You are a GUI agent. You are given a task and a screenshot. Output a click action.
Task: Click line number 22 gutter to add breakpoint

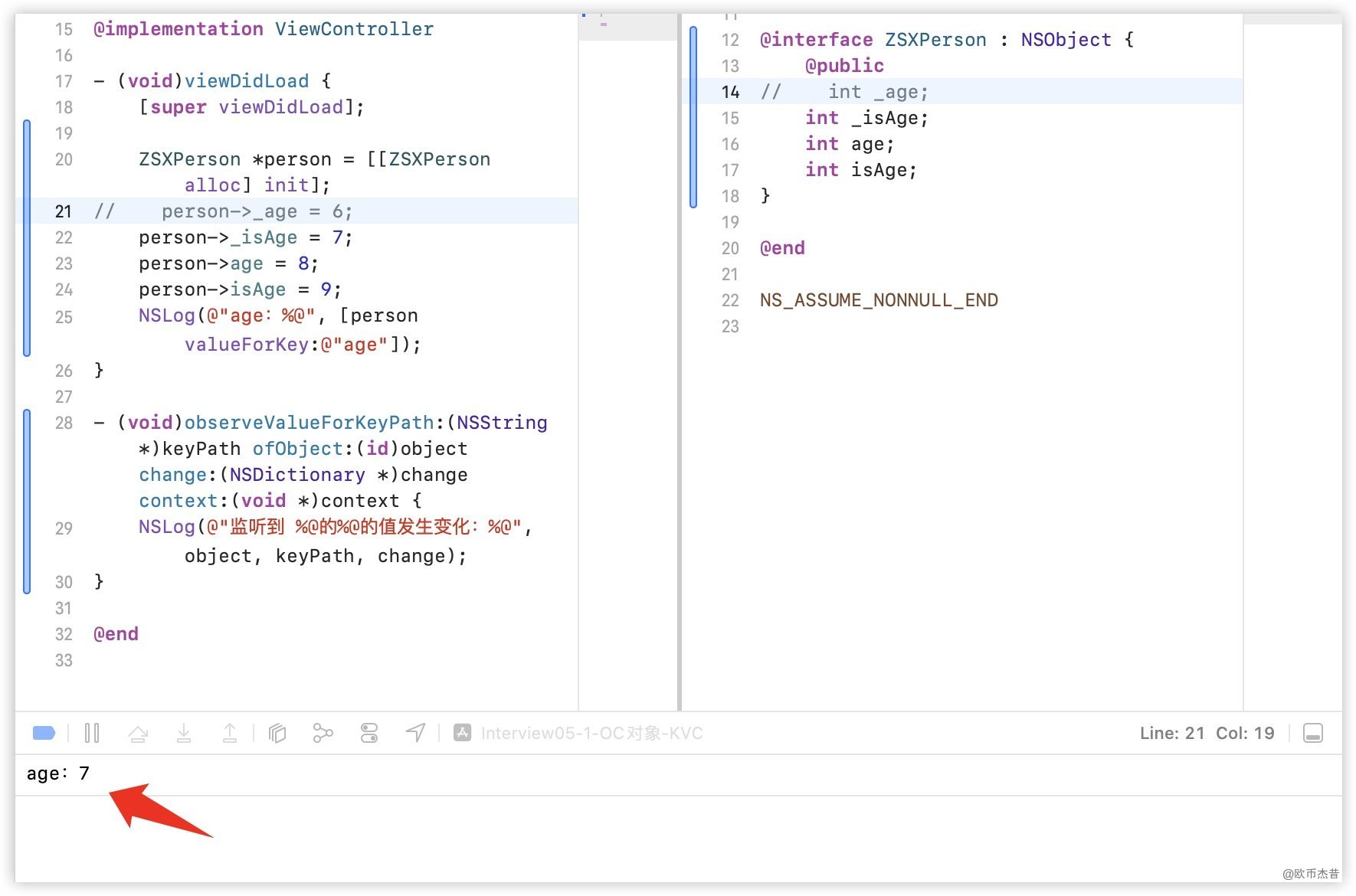[64, 237]
